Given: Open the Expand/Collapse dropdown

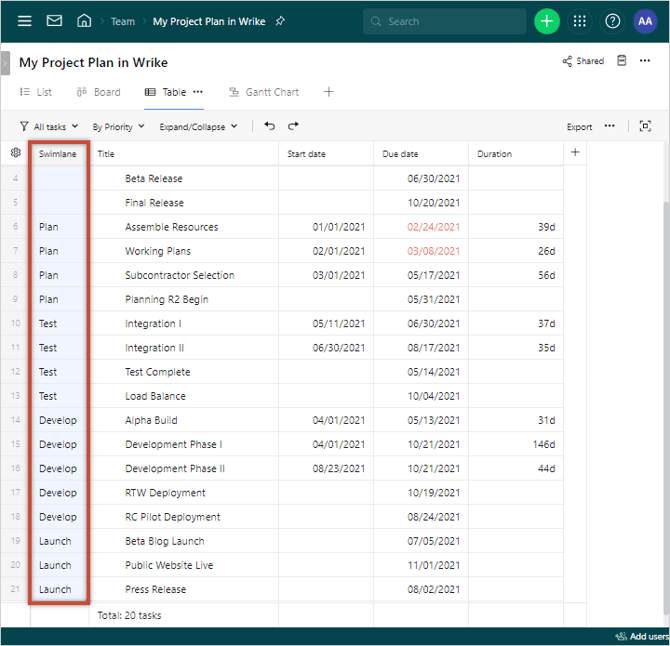Looking at the screenshot, I should 198,127.
